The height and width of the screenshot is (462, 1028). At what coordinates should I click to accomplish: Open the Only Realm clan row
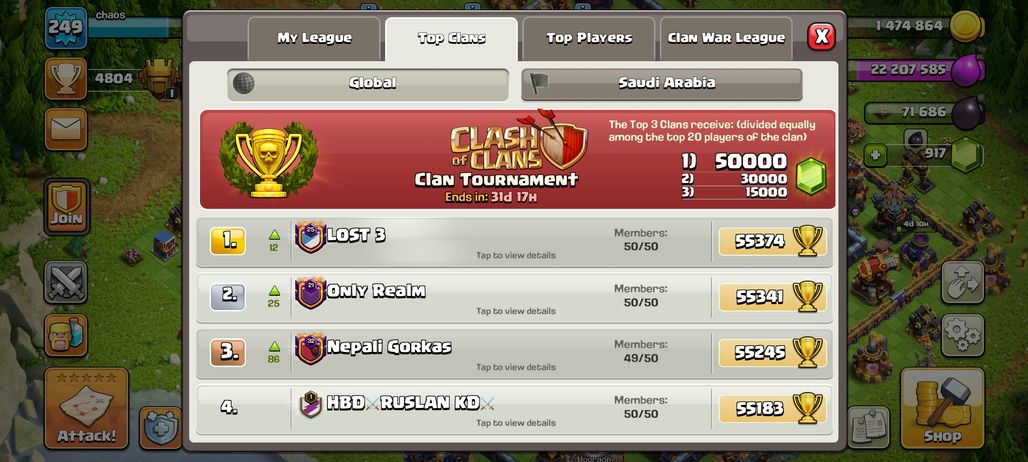click(515, 298)
